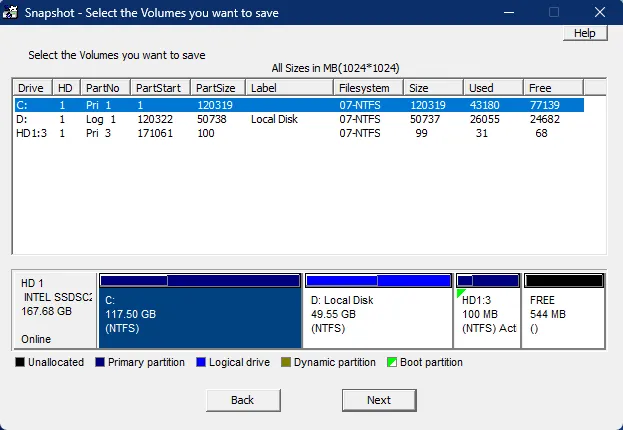Click the PartStart value 120322
623x430 pixels.
click(x=155, y=119)
